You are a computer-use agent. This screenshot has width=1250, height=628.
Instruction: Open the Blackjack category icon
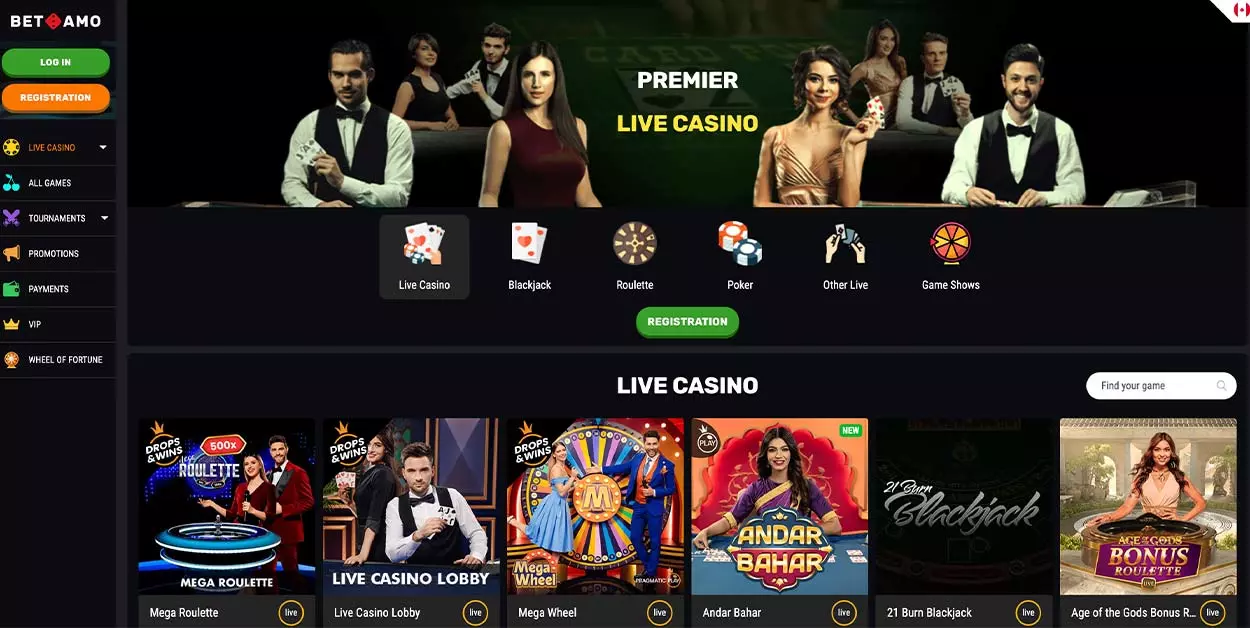(x=529, y=243)
